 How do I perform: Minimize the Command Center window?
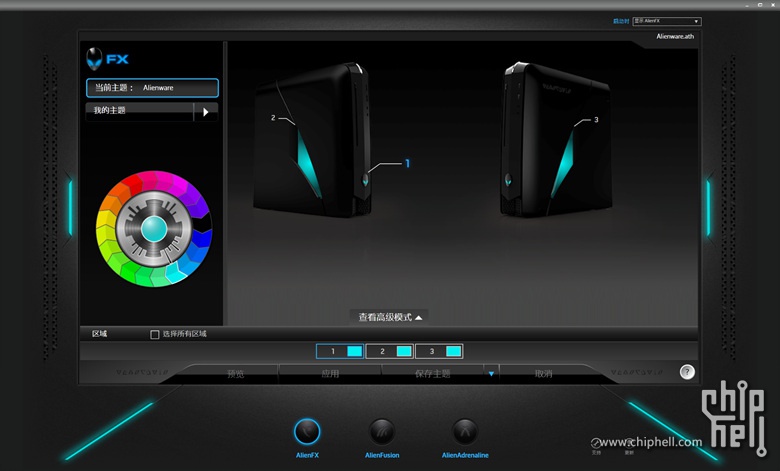(x=748, y=4)
